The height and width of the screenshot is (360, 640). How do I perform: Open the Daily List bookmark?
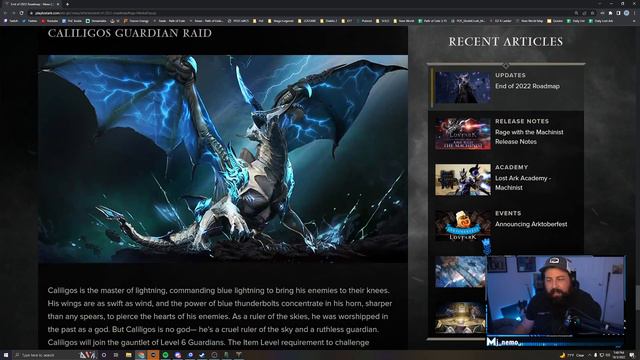pos(576,21)
